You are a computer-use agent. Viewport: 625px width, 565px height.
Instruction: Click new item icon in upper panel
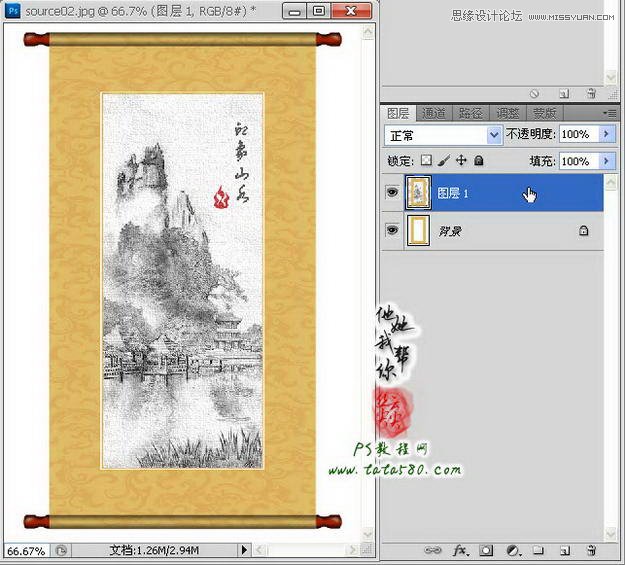tap(564, 94)
